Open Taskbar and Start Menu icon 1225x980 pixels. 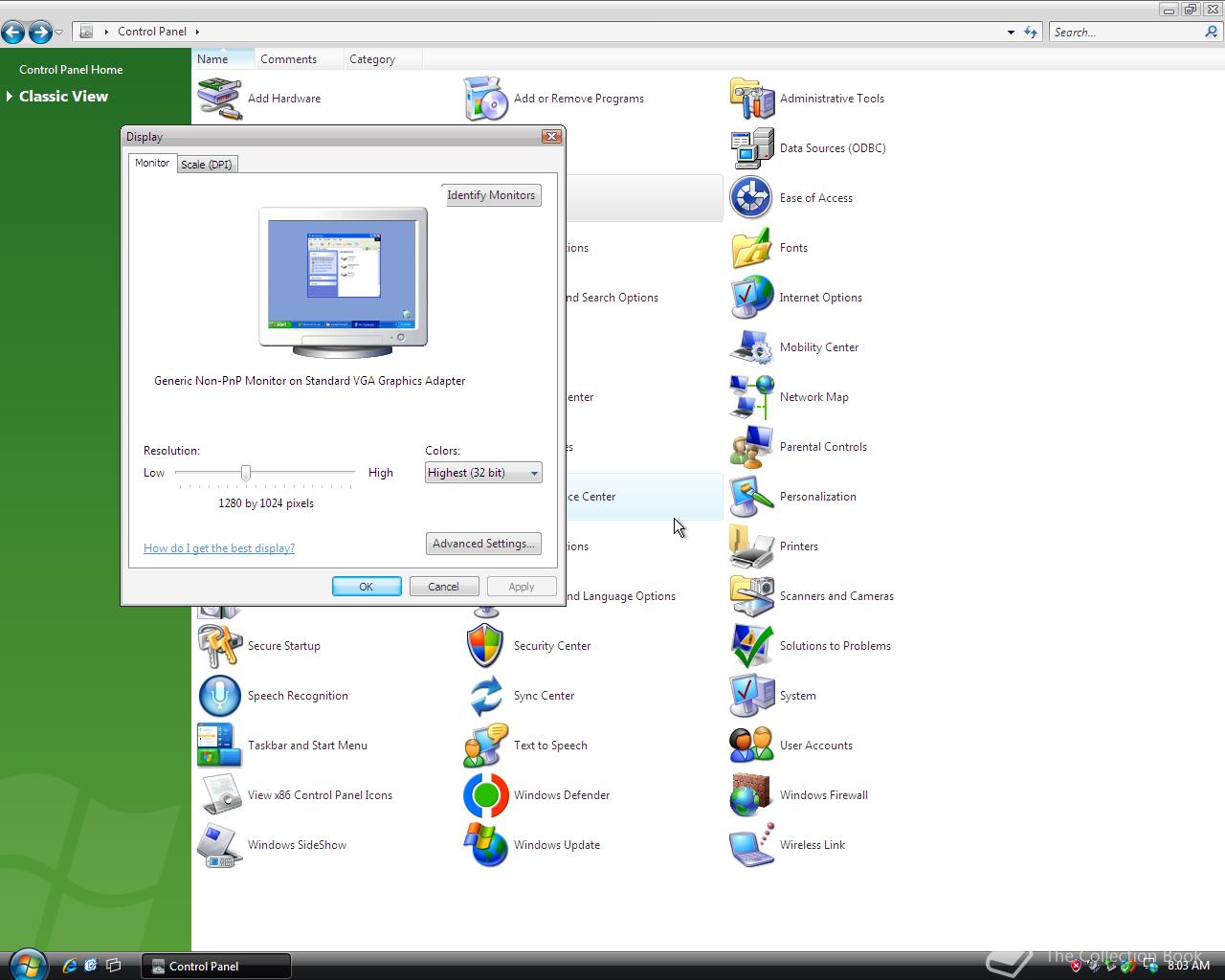click(219, 746)
